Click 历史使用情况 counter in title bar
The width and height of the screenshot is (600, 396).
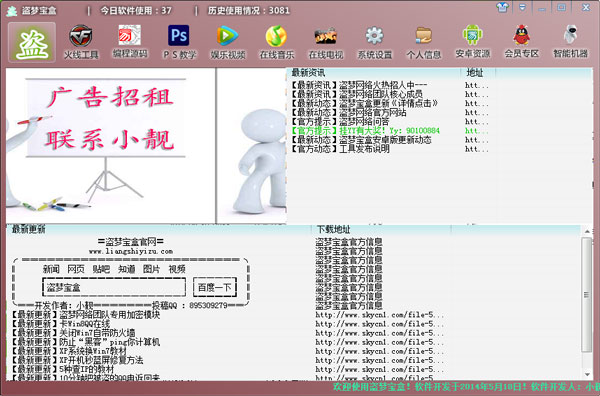[x=249, y=11]
